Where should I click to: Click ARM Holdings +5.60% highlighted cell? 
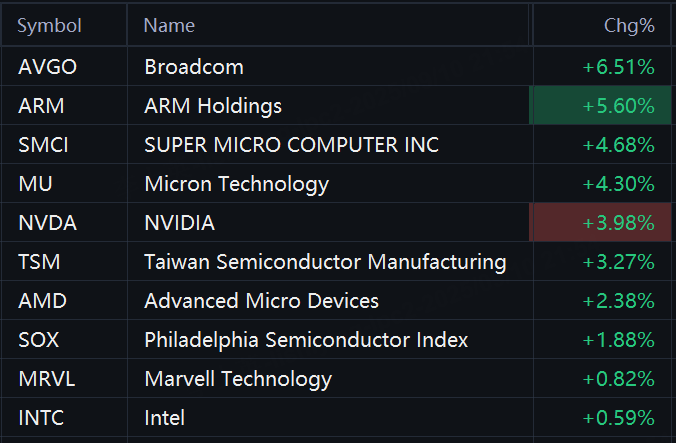pos(601,106)
